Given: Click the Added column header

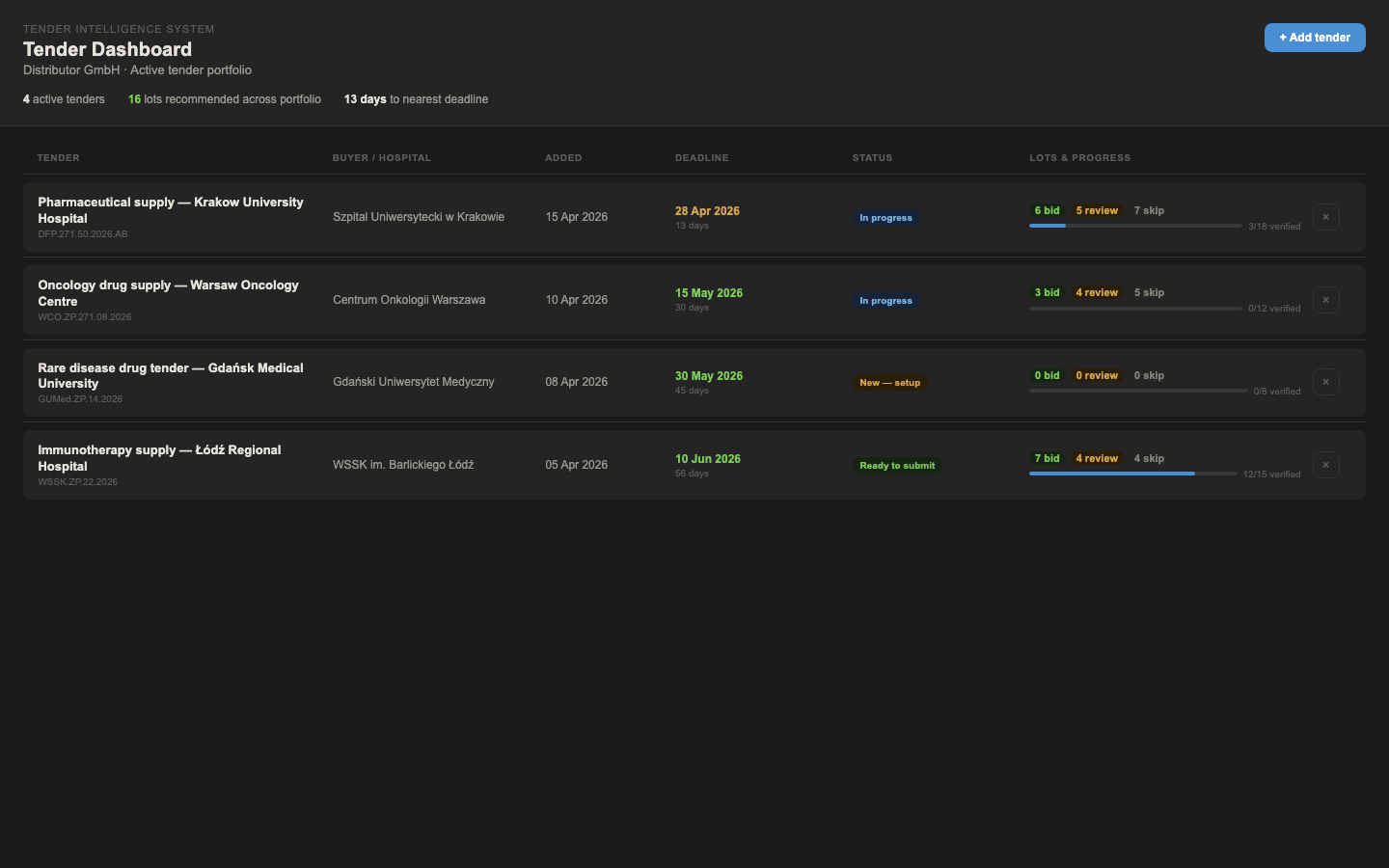Looking at the screenshot, I should [x=563, y=157].
